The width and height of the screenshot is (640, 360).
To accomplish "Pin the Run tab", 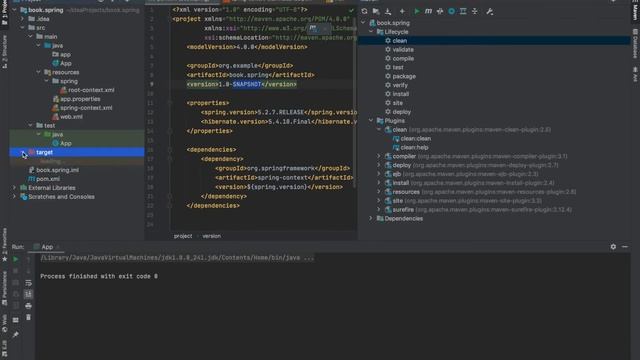I will 16,335.
